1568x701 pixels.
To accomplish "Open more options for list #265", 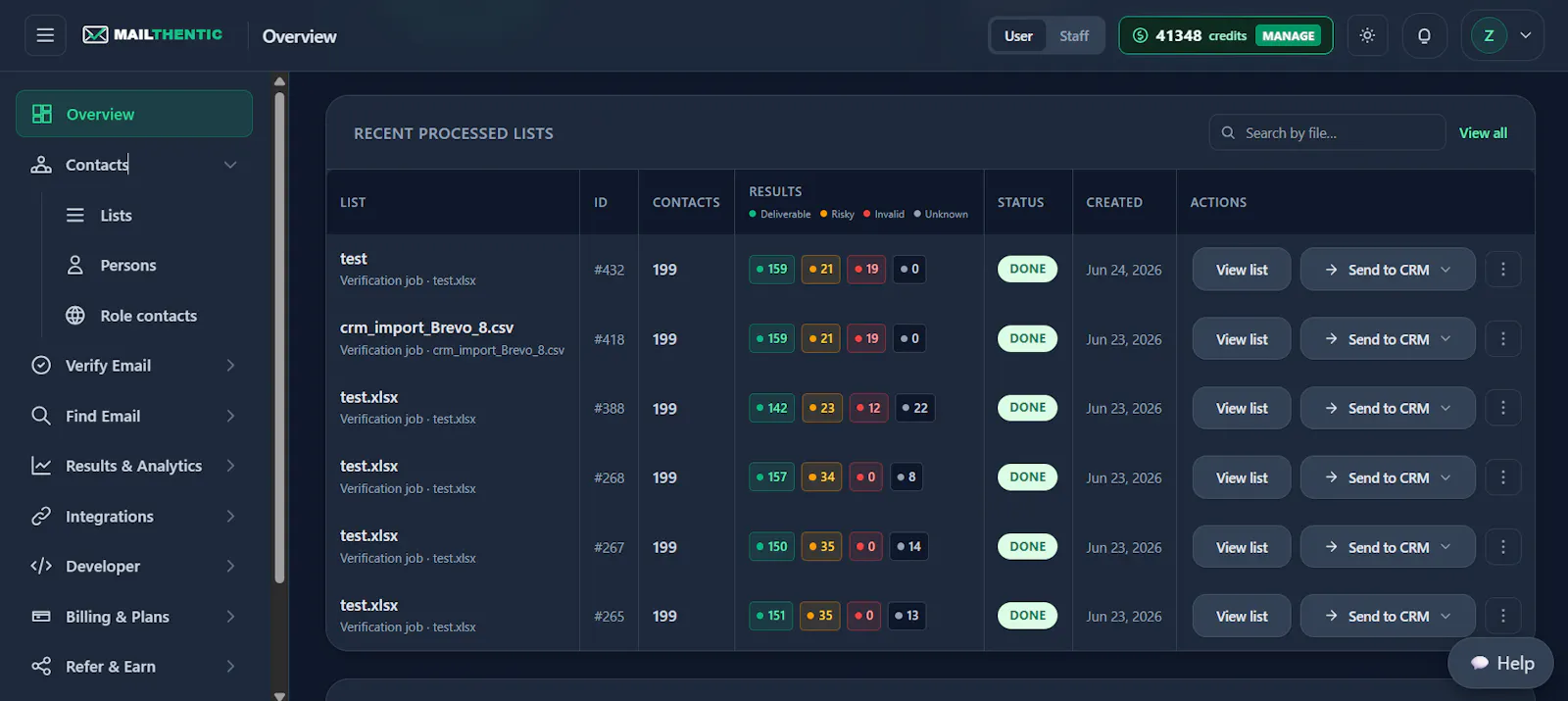I will [x=1503, y=616].
